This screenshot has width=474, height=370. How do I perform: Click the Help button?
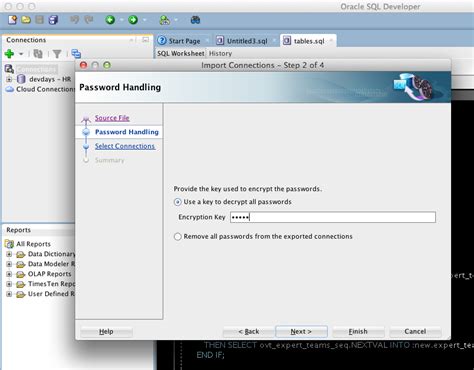(x=106, y=331)
